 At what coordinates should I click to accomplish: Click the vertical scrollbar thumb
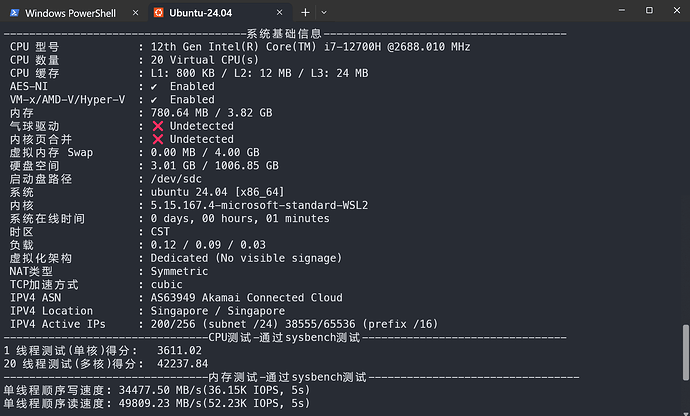686,352
